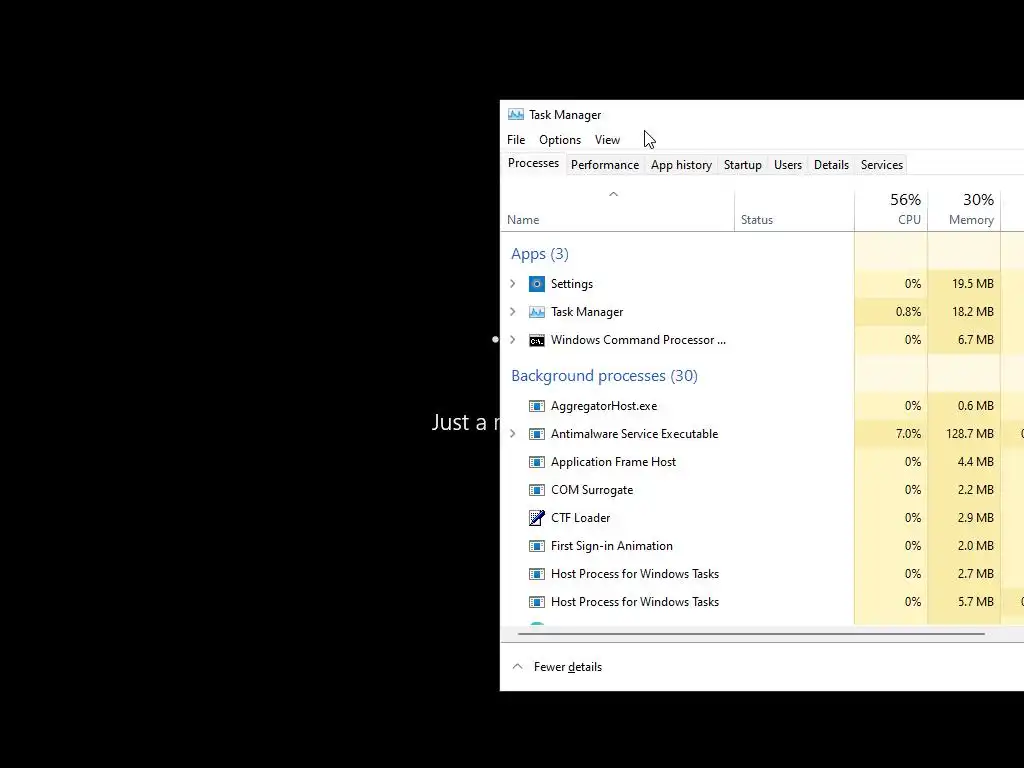Select First Sign-in Animation process name
1024x768 pixels.
[611, 546]
